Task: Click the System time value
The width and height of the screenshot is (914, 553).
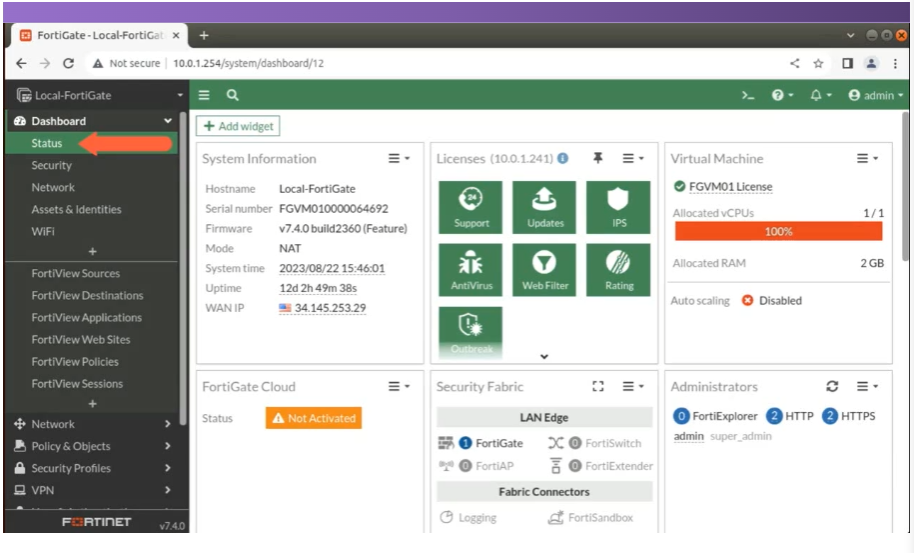Action: 332,268
